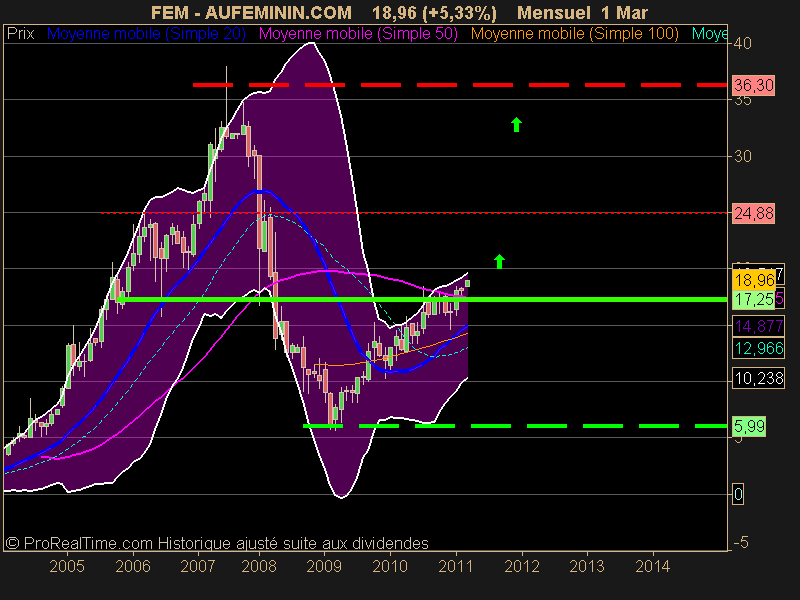The image size is (800, 600).
Task: Click the green up arrow below the 24,88 line
Action: coord(499,261)
